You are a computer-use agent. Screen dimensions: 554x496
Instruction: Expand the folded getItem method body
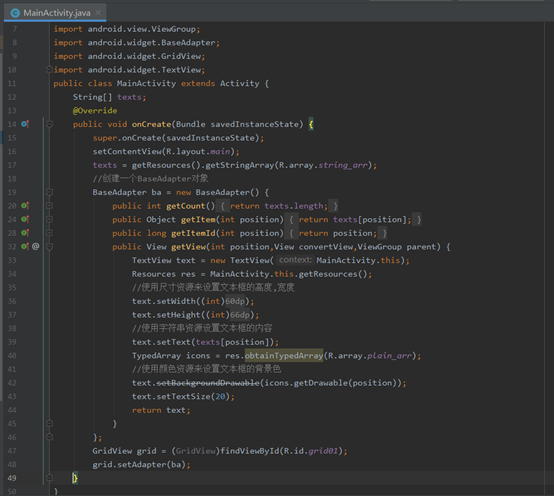tap(49, 219)
